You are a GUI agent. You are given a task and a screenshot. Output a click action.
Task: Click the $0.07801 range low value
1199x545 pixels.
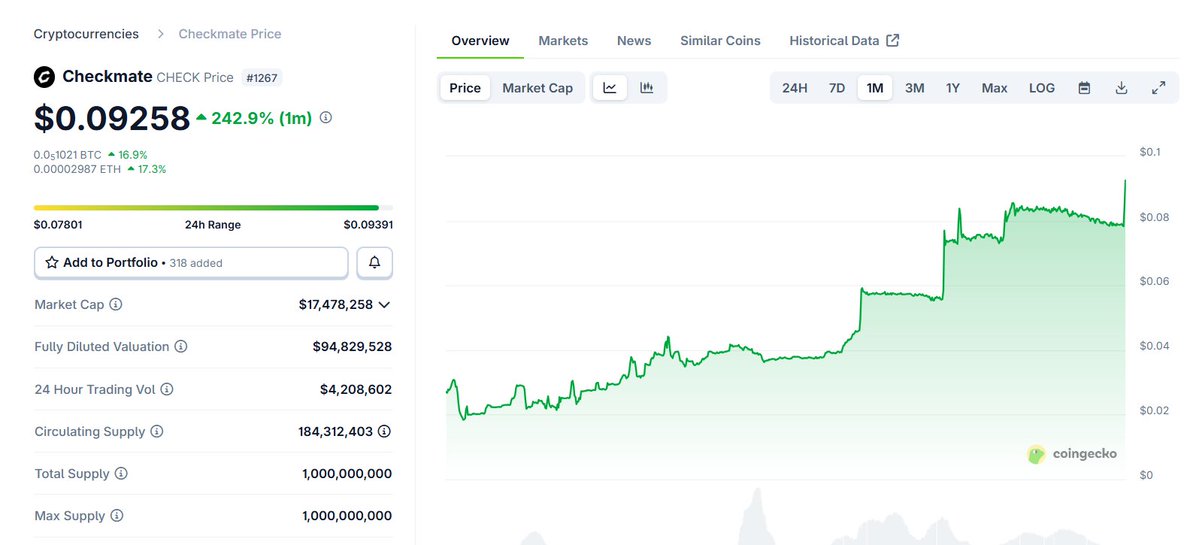[x=58, y=225]
